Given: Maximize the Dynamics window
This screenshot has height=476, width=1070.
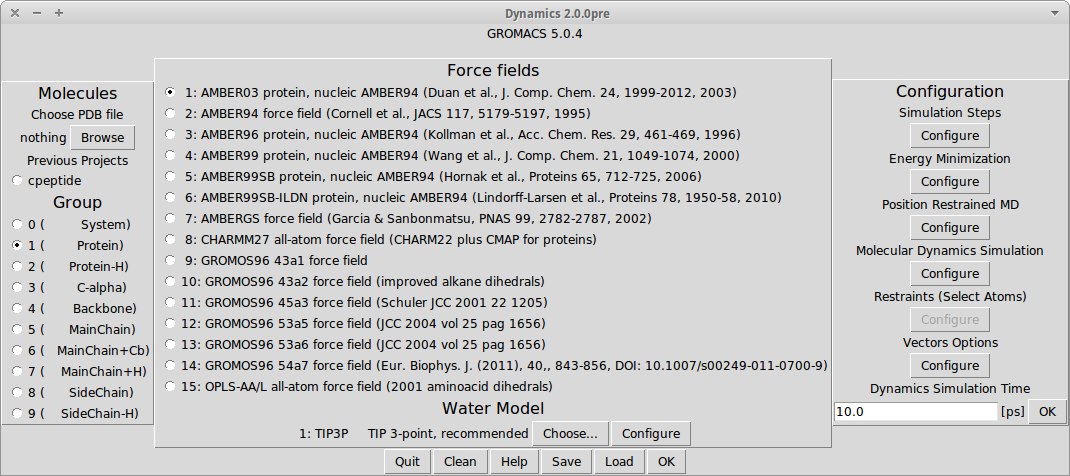Looking at the screenshot, I should point(59,13).
